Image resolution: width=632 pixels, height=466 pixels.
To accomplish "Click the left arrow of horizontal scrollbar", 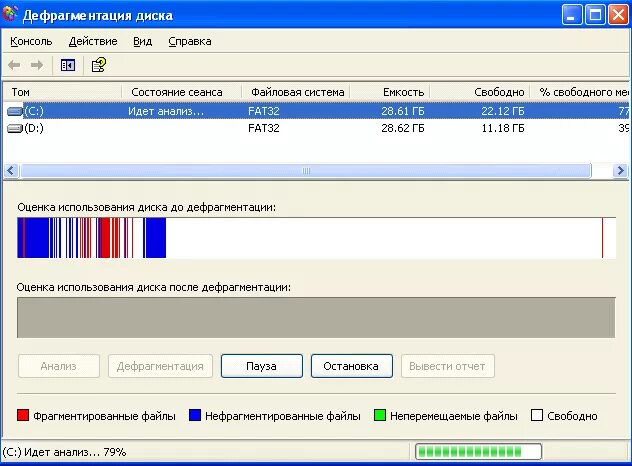I will (x=10, y=171).
